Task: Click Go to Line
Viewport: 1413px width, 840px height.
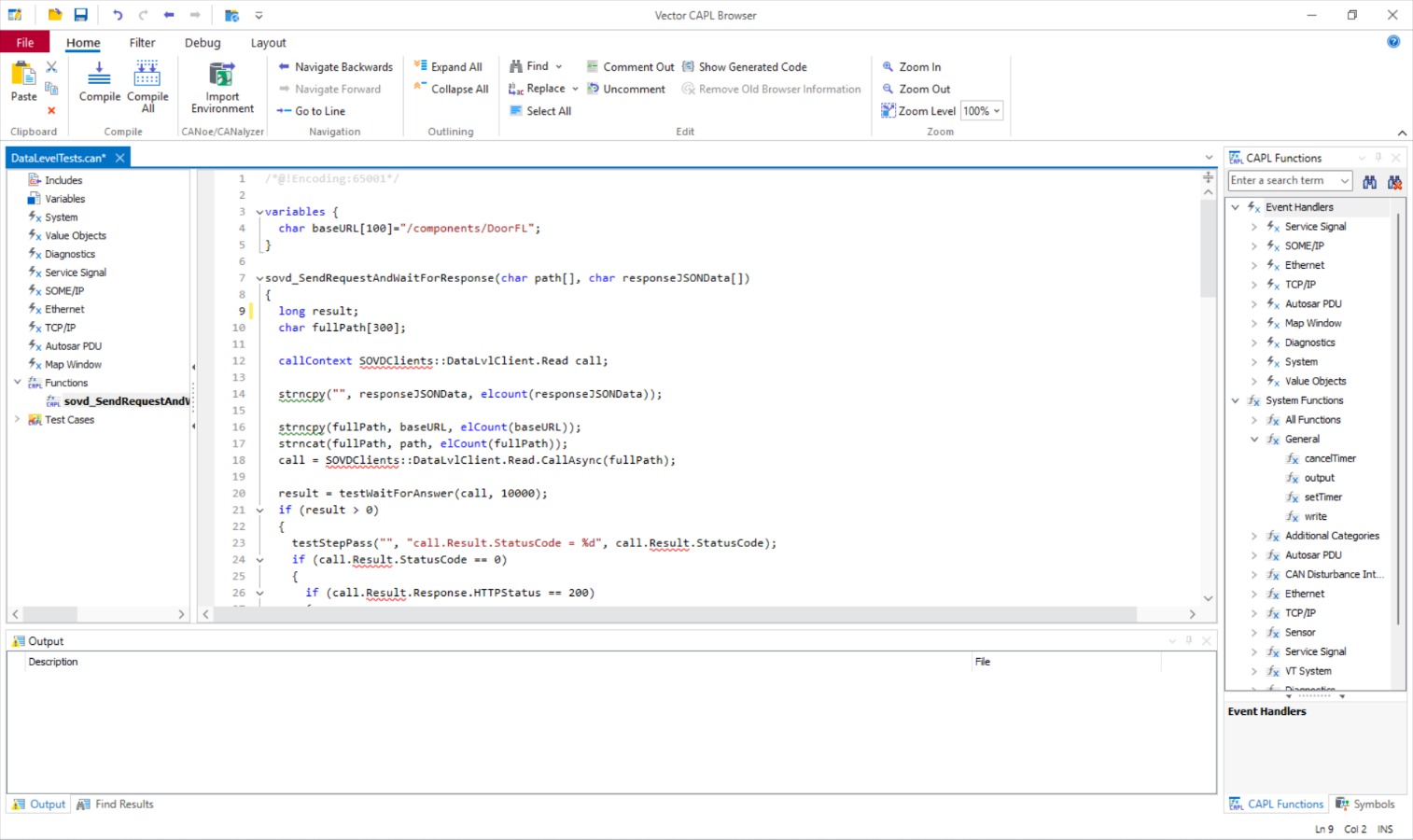Action: [x=312, y=111]
